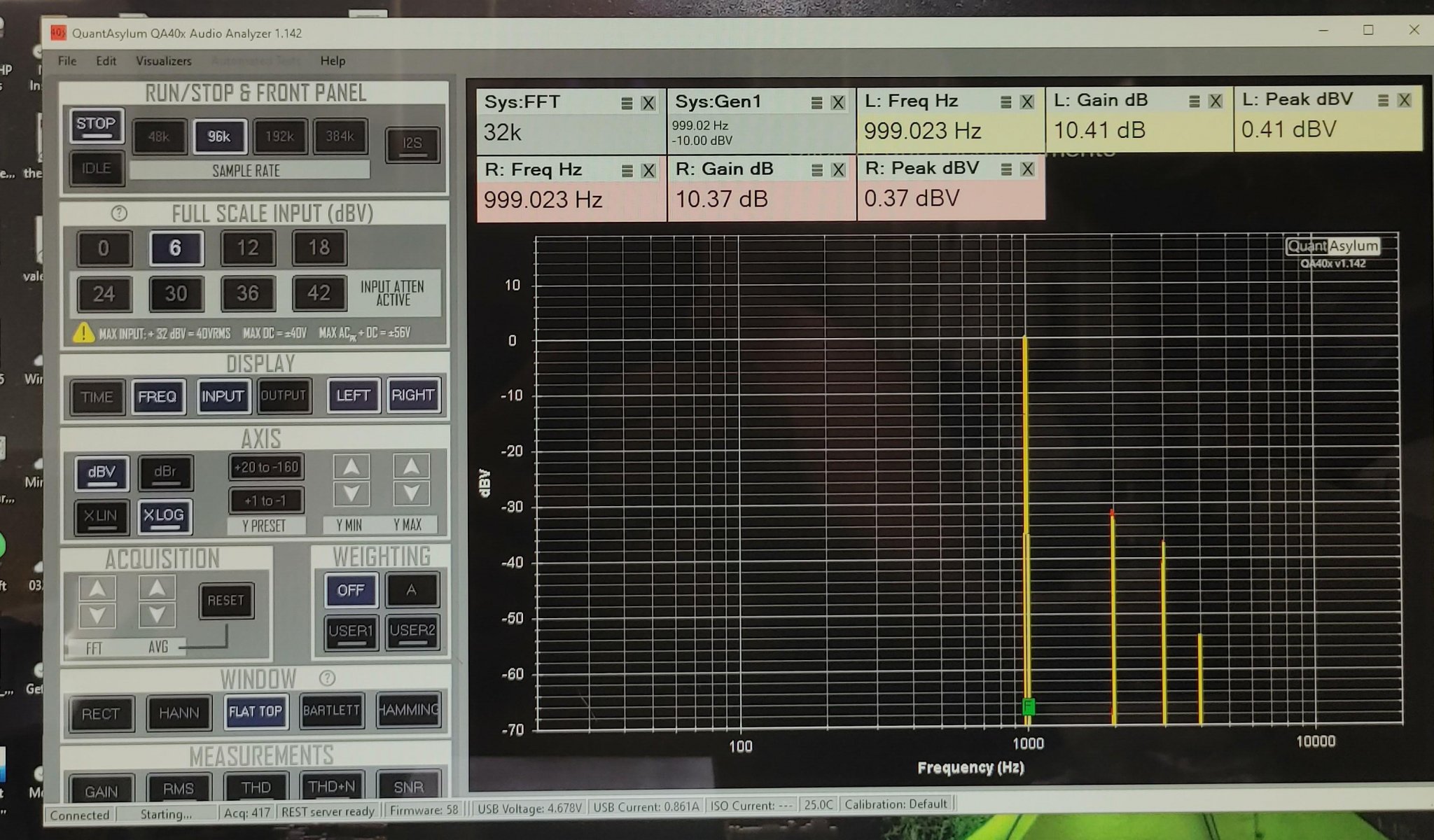Select the 384k sample rate
Screen dimensions: 1434x840
[x=340, y=136]
